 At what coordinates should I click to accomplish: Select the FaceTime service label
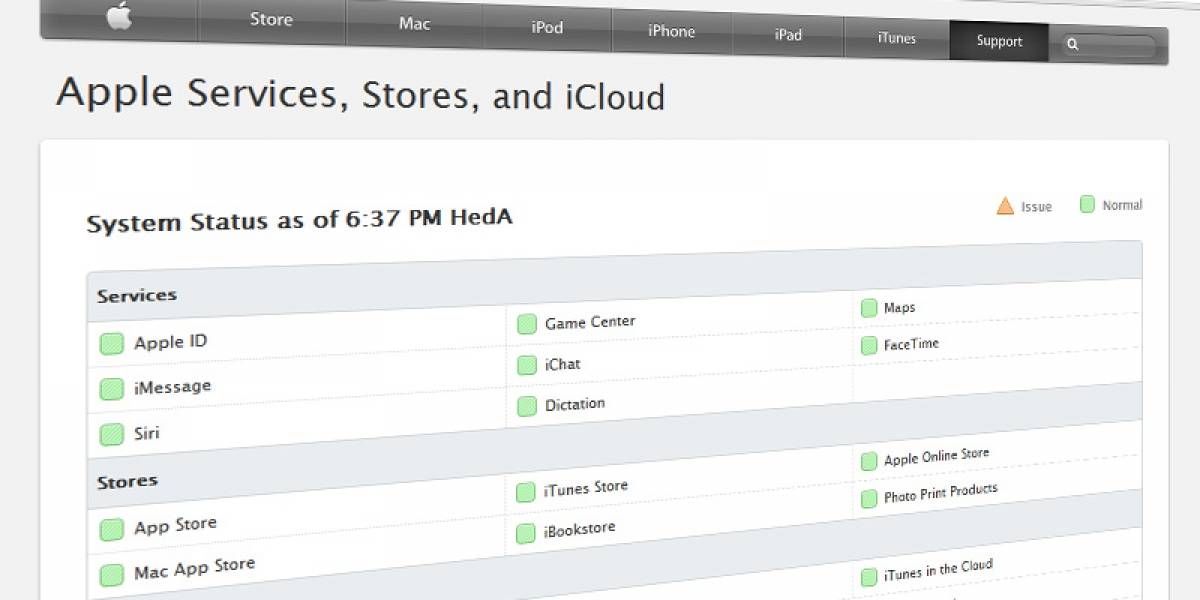pyautogui.click(x=911, y=344)
